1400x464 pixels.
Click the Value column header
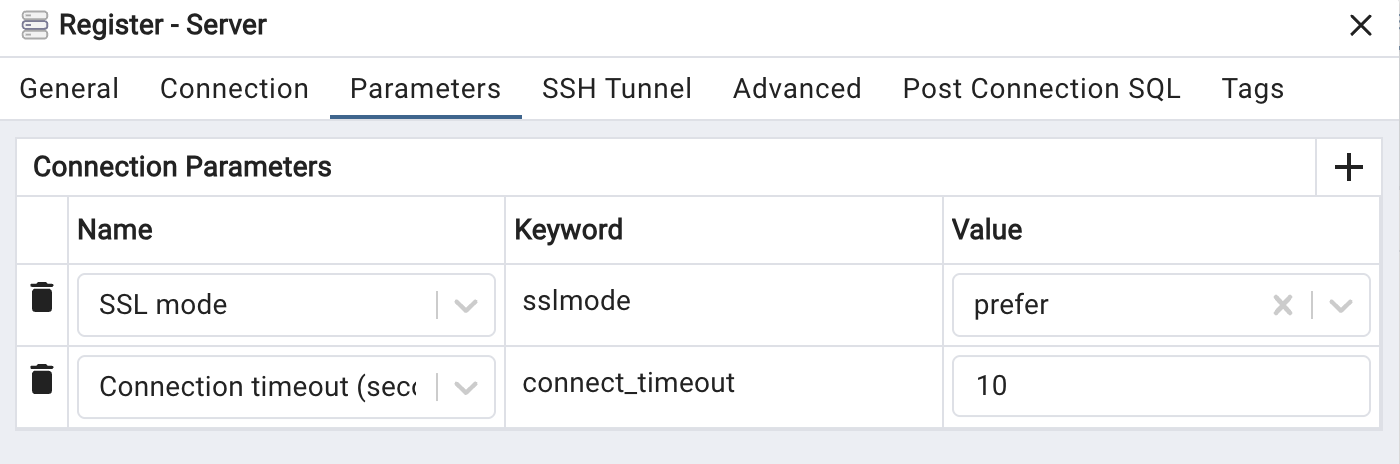pos(986,230)
